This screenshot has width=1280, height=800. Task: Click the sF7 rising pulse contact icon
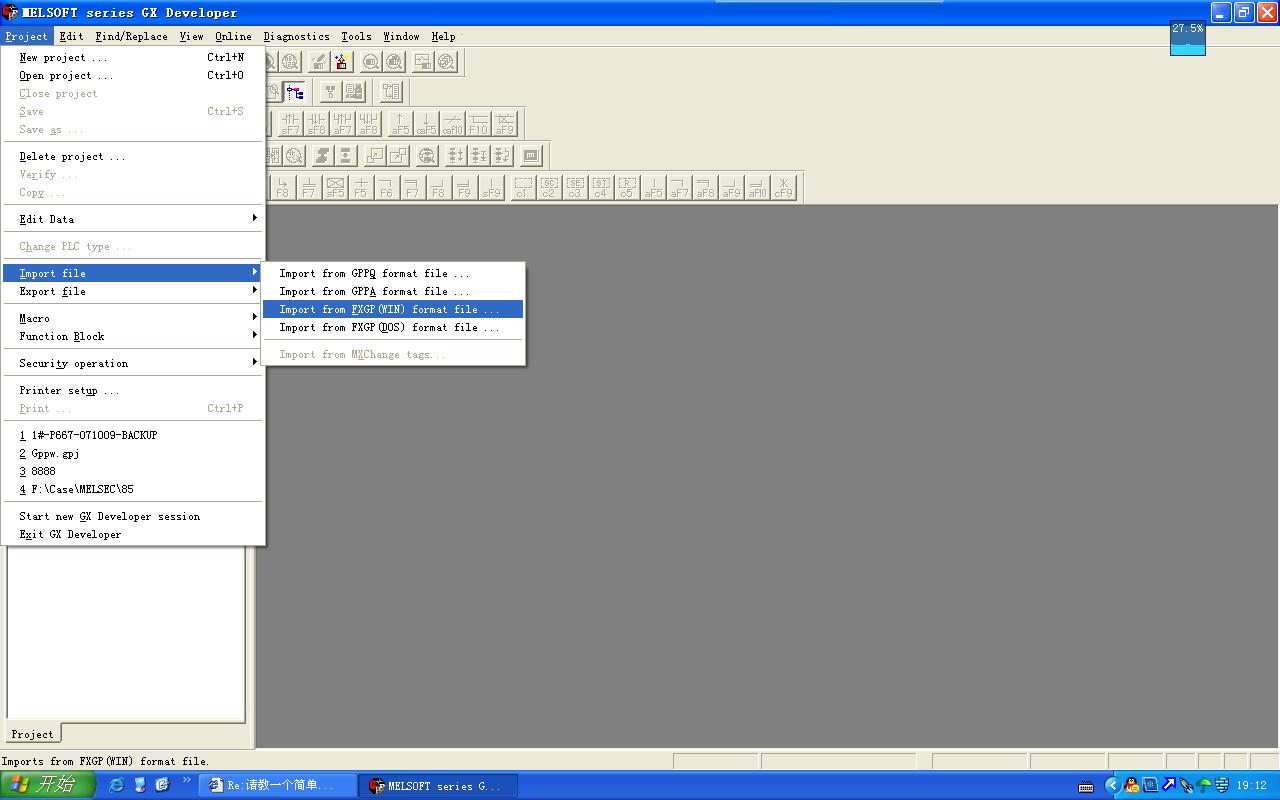coord(290,123)
